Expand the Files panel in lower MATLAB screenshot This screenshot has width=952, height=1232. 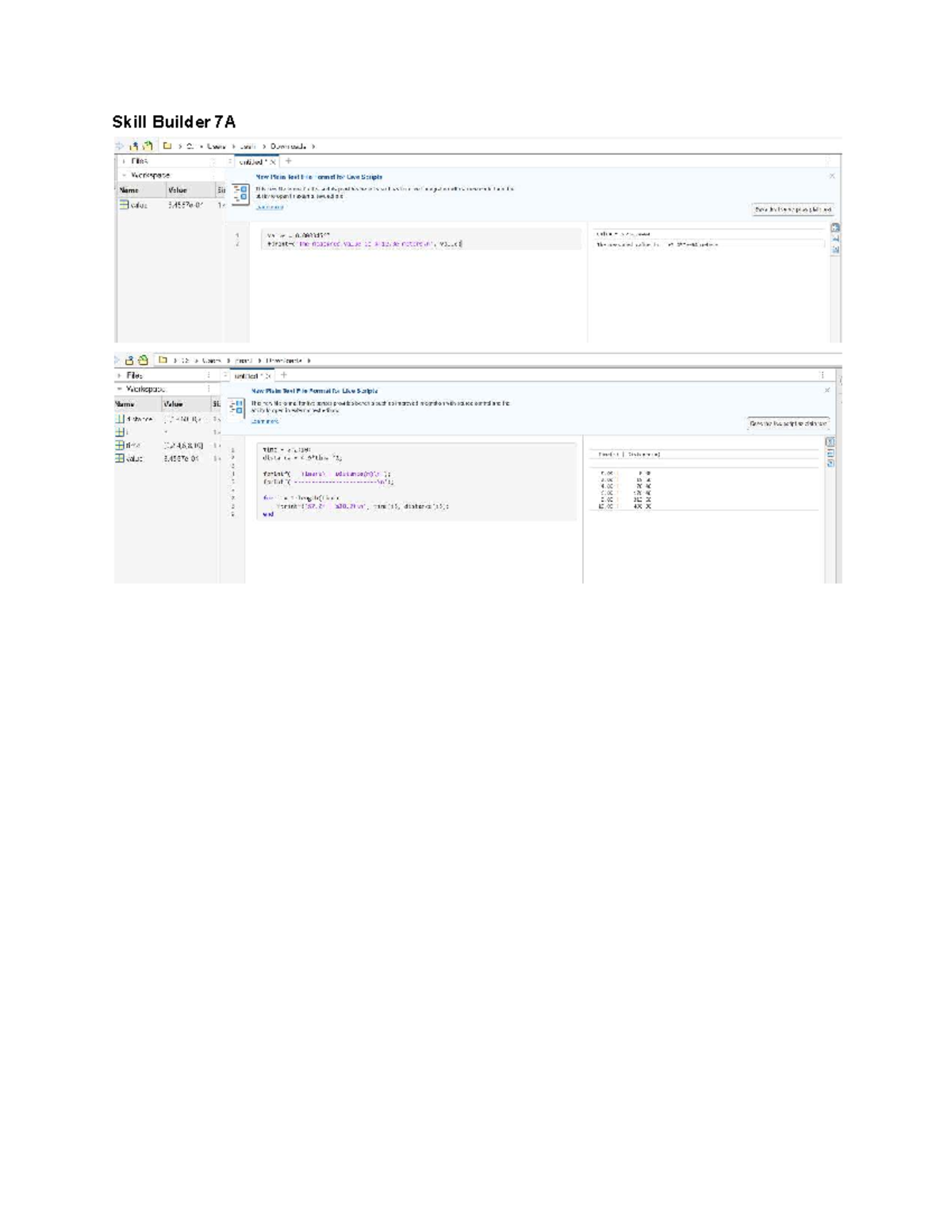tap(120, 376)
